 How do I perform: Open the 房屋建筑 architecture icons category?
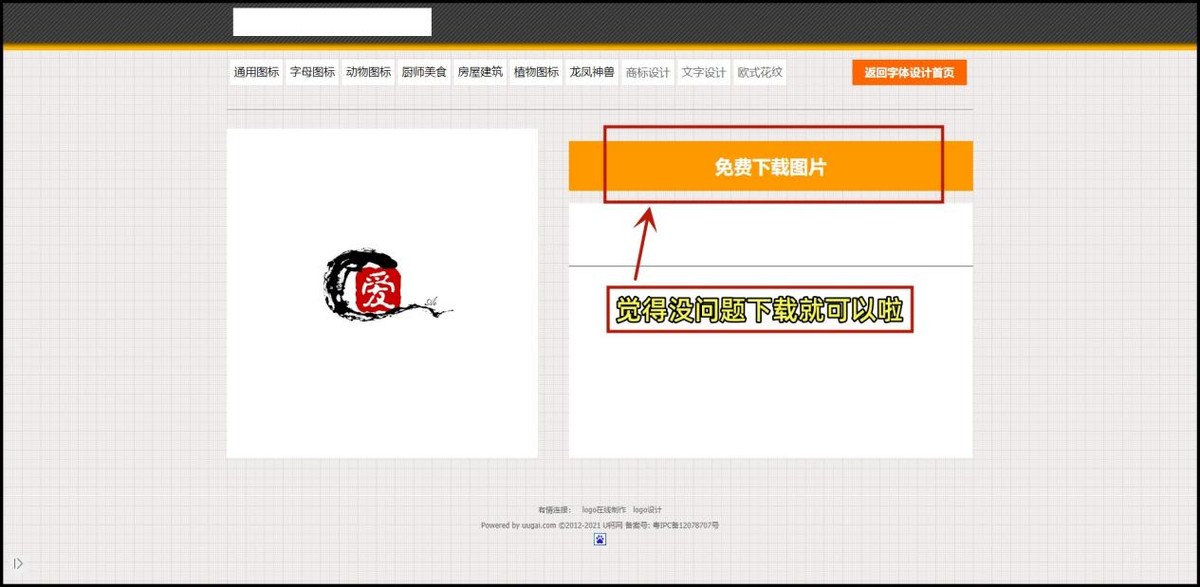480,71
